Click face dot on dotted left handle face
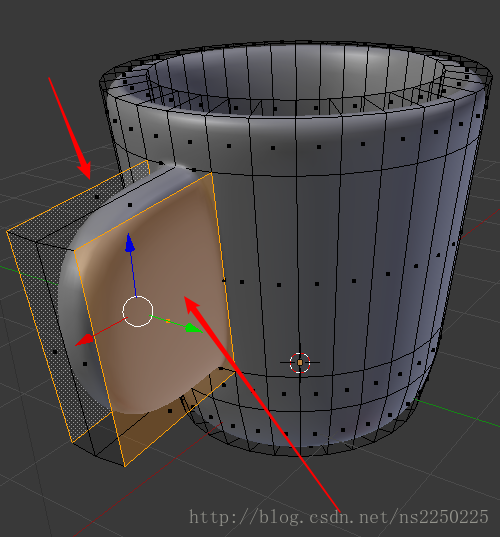Screen dimensions: 500x537 click(55, 352)
